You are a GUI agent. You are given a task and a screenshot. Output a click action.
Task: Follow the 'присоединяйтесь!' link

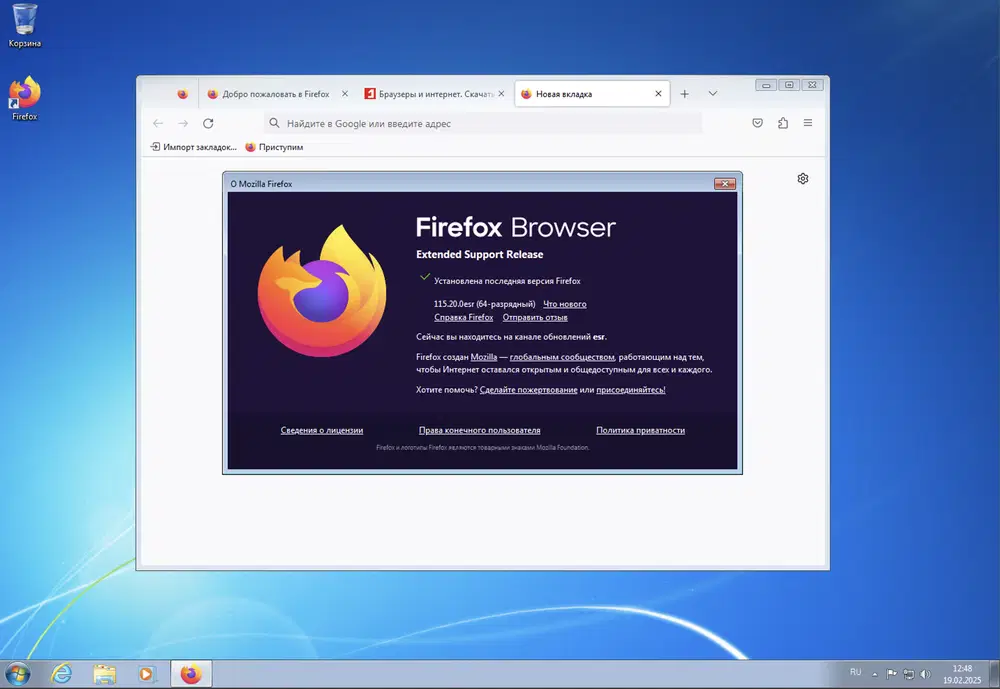tap(630, 389)
